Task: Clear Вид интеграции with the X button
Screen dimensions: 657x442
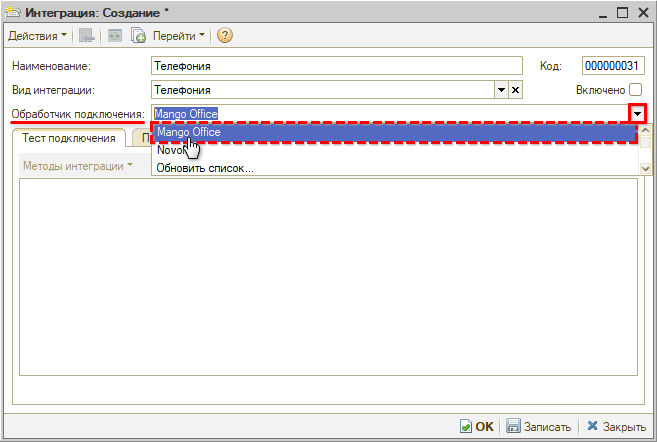Action: (516, 90)
